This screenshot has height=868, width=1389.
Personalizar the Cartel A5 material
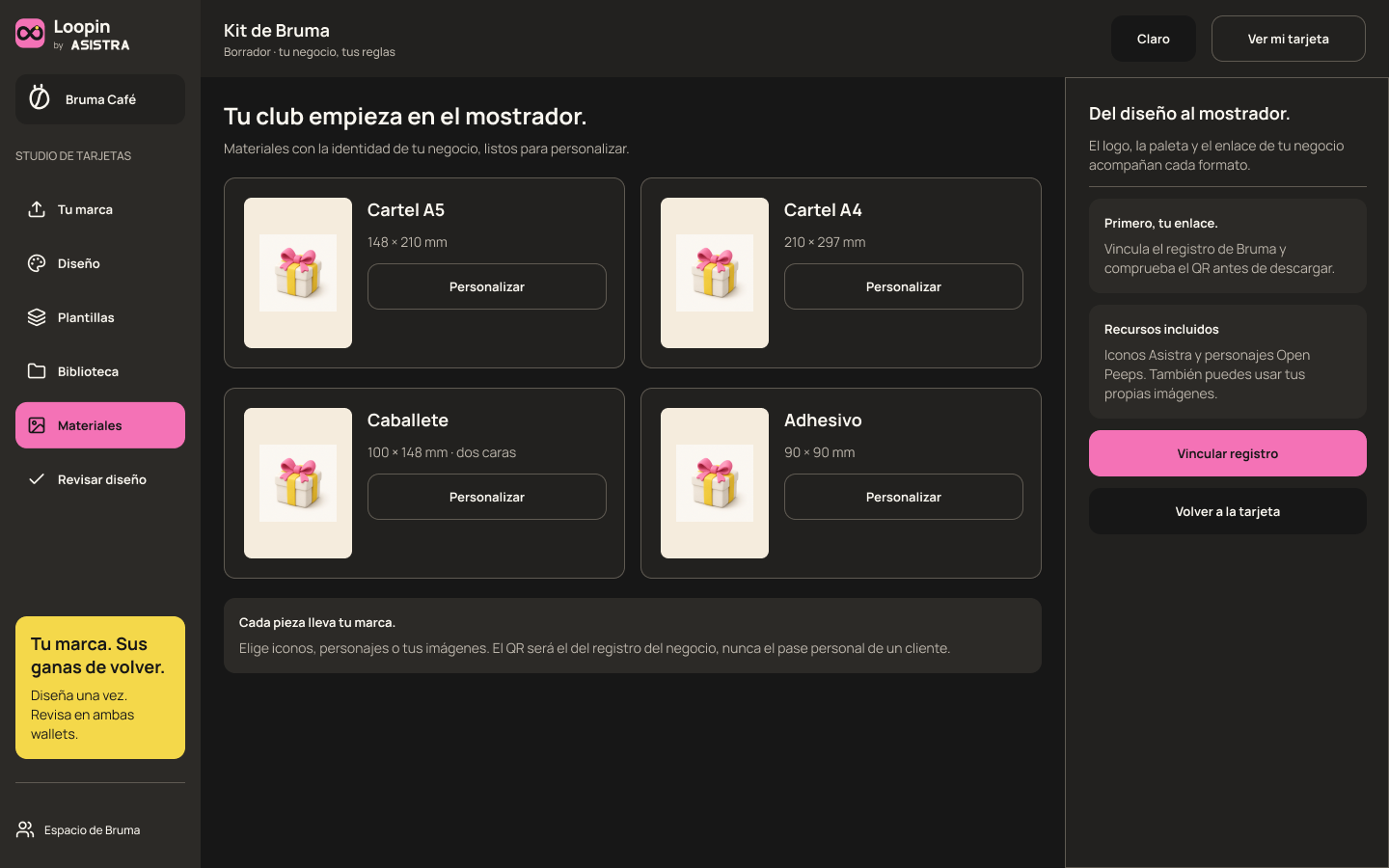coord(487,286)
